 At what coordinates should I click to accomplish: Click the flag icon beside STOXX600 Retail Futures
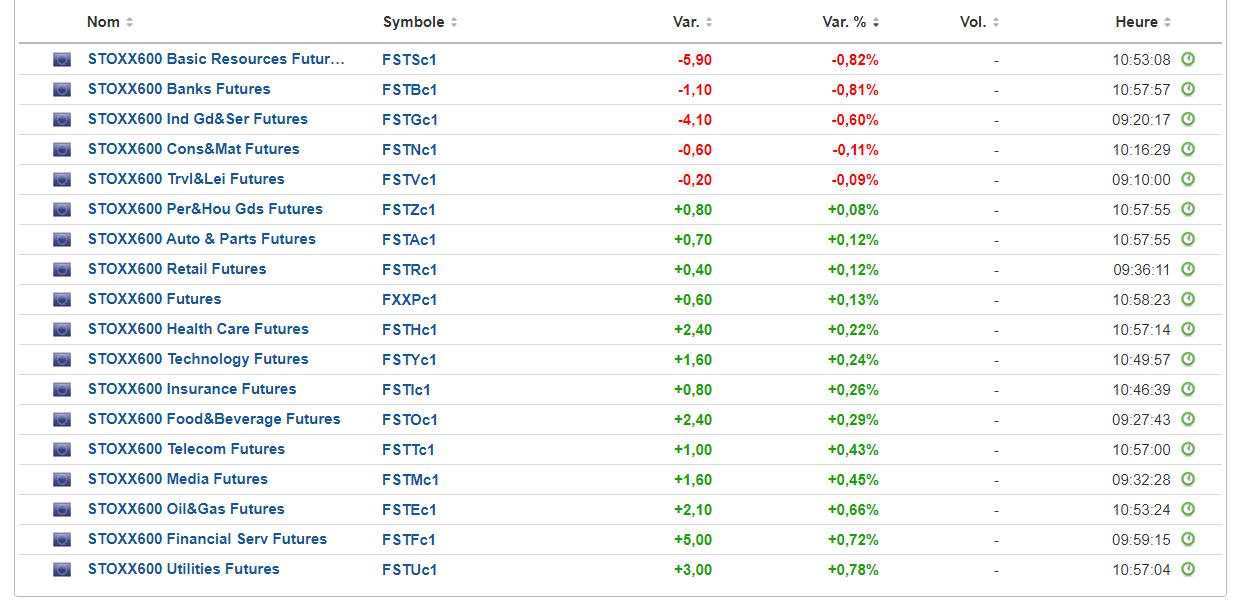tap(62, 270)
